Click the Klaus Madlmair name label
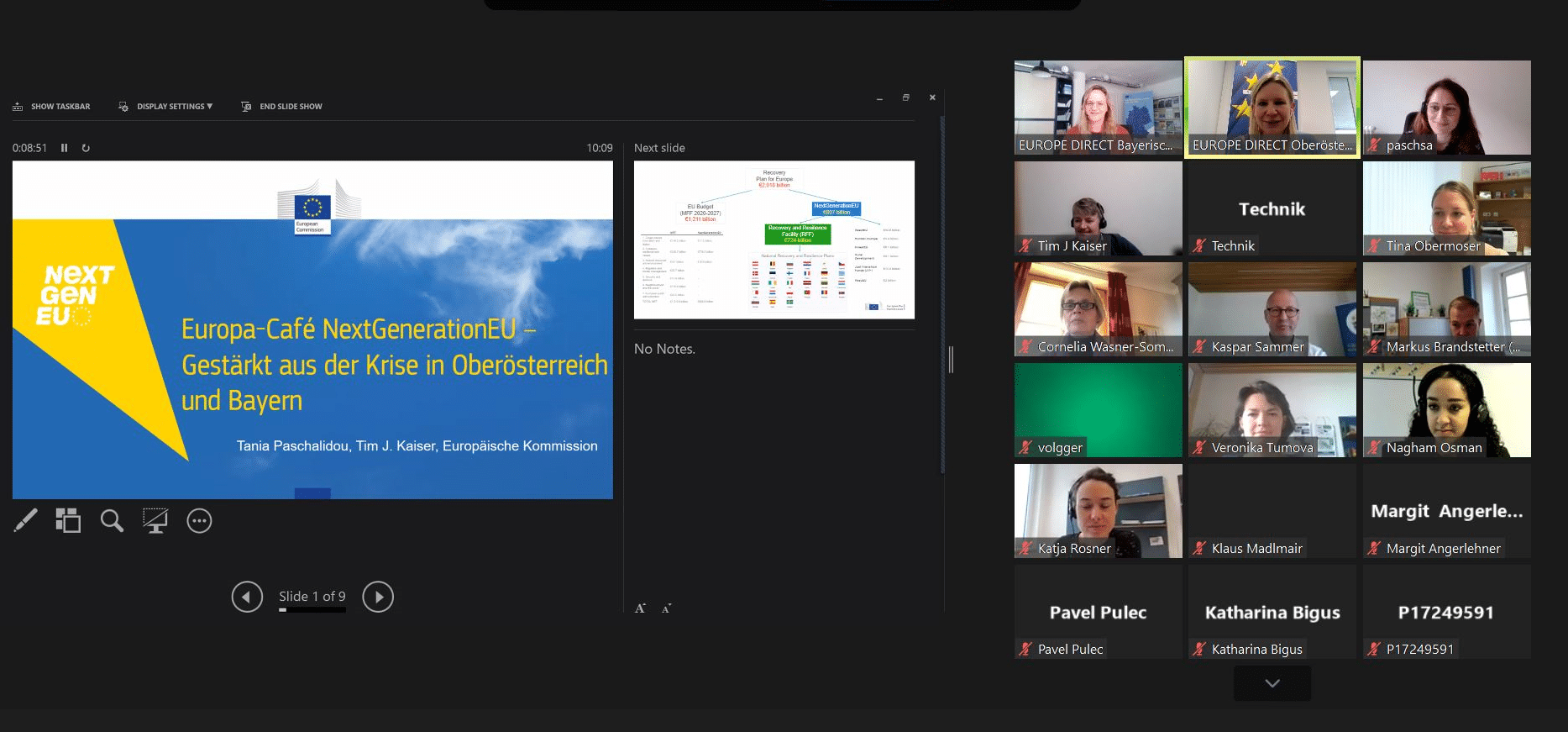 click(1257, 549)
